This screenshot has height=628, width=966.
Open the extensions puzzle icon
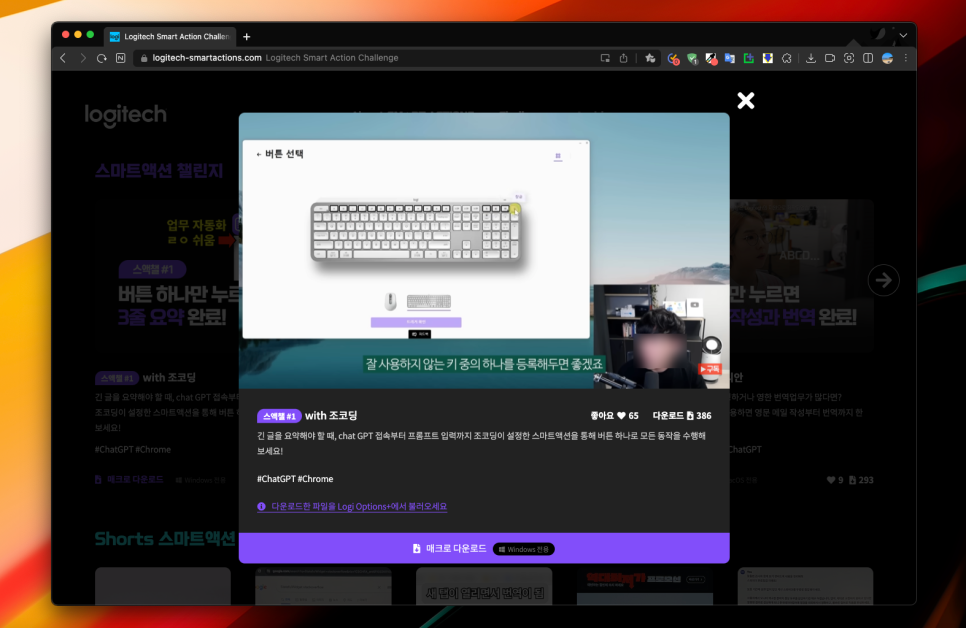point(787,59)
